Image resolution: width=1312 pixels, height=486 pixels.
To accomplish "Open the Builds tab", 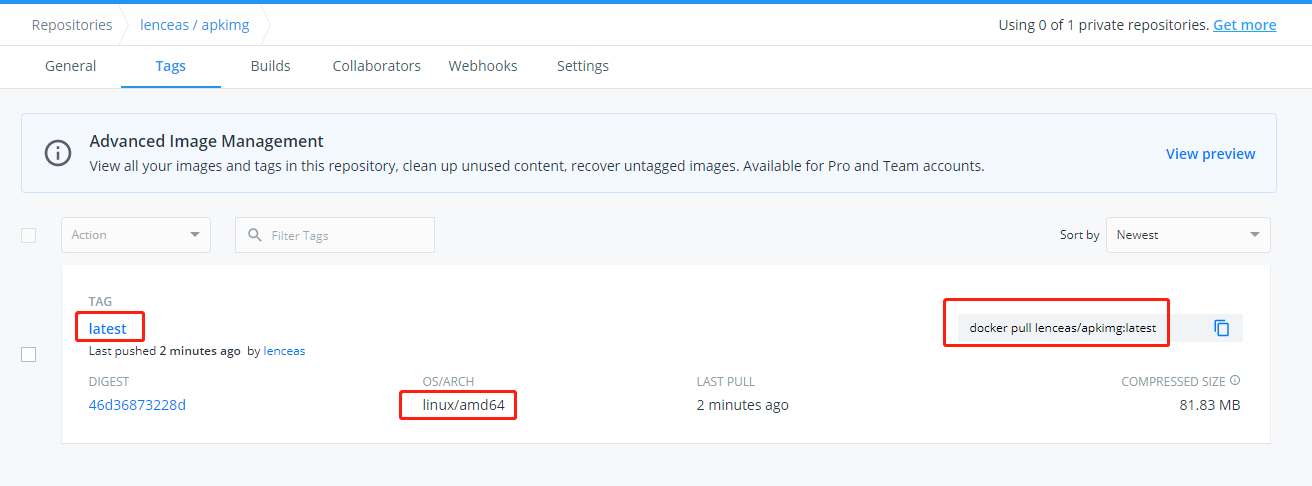I will coord(270,66).
